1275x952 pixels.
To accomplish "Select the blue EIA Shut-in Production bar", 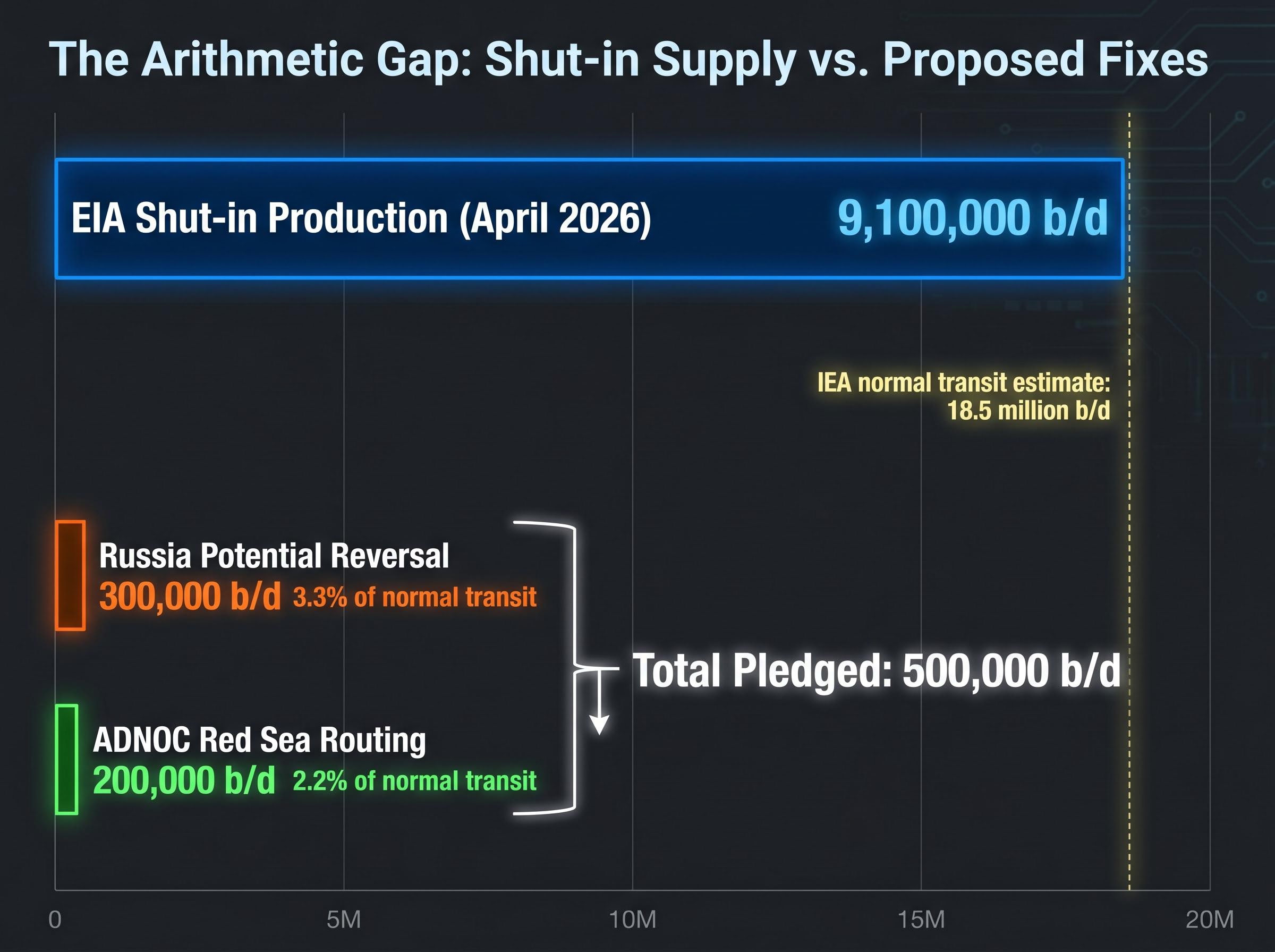I will [589, 219].
